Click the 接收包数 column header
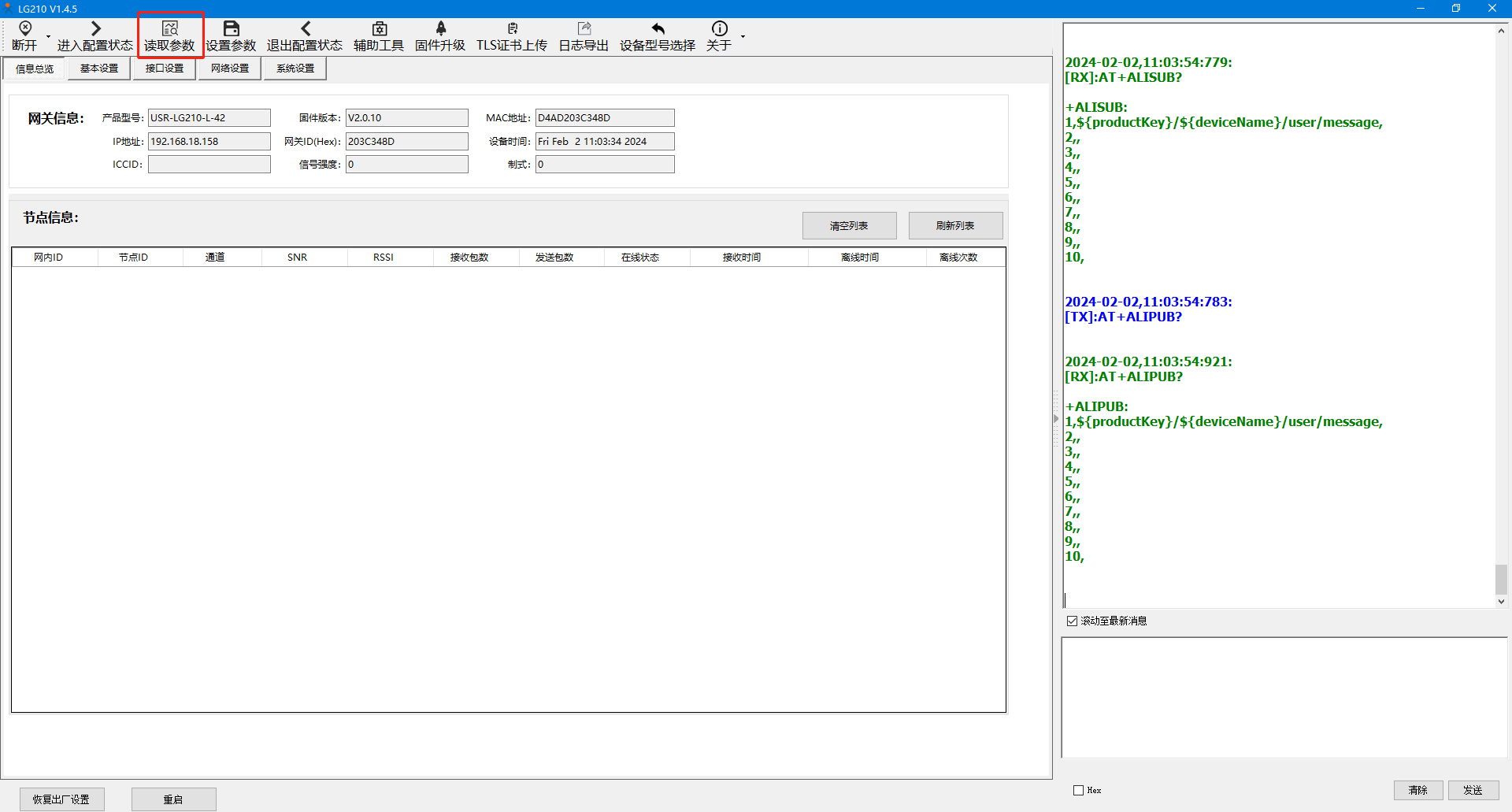 [476, 258]
